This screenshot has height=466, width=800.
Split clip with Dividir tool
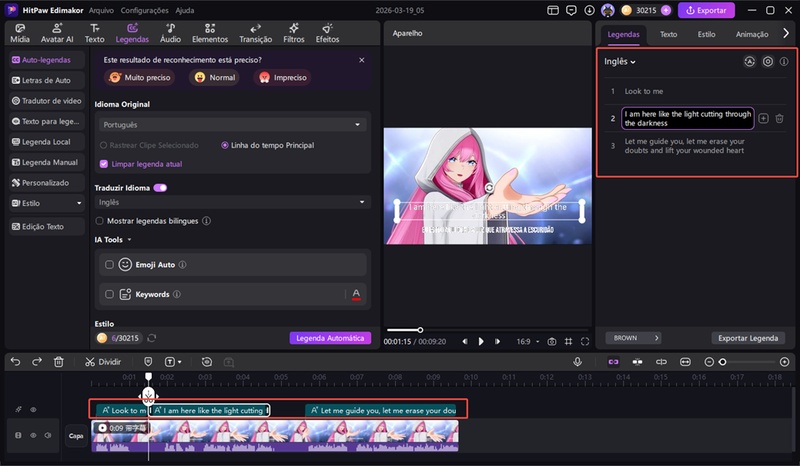pos(103,362)
